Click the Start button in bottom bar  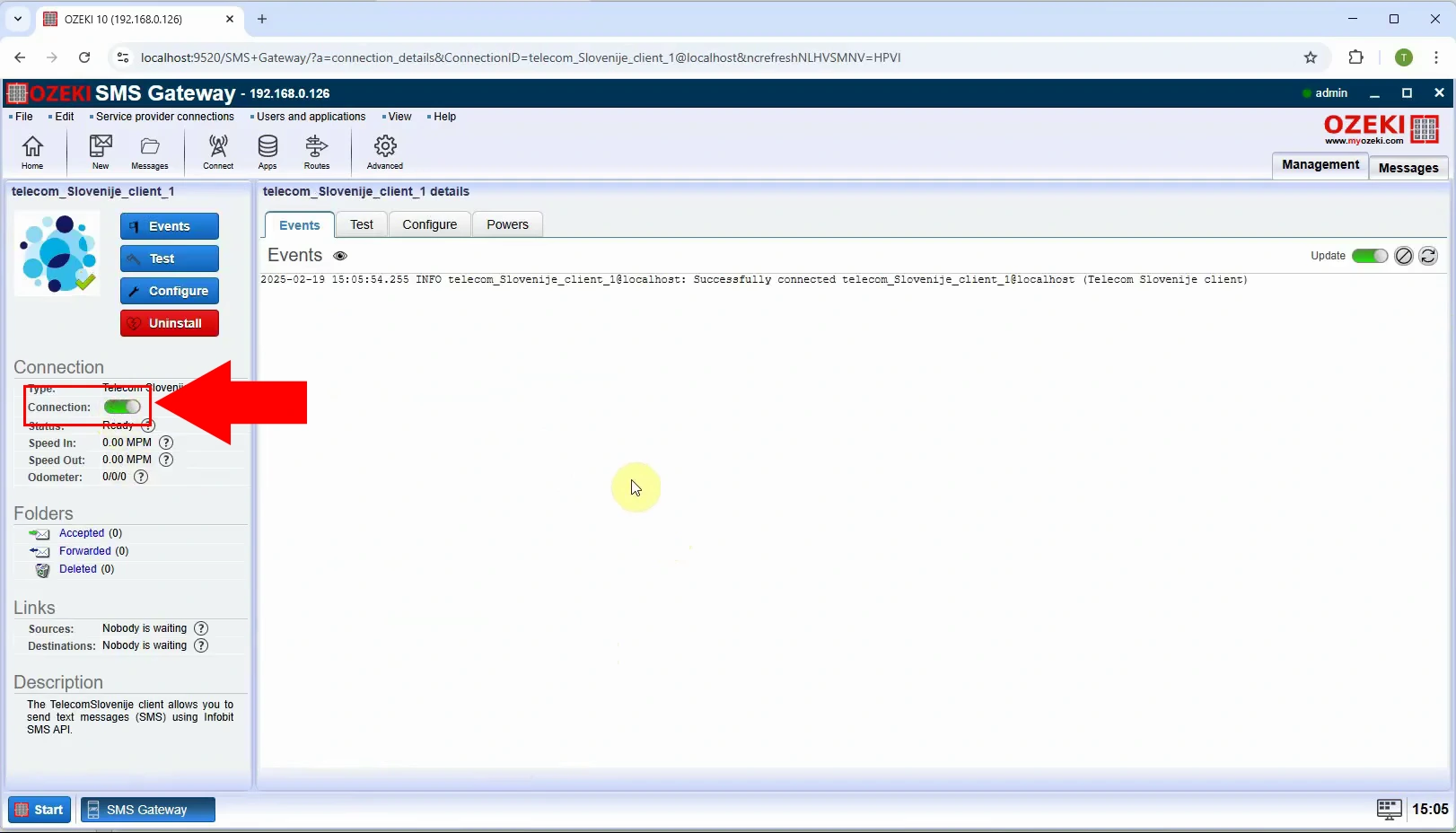click(x=39, y=810)
